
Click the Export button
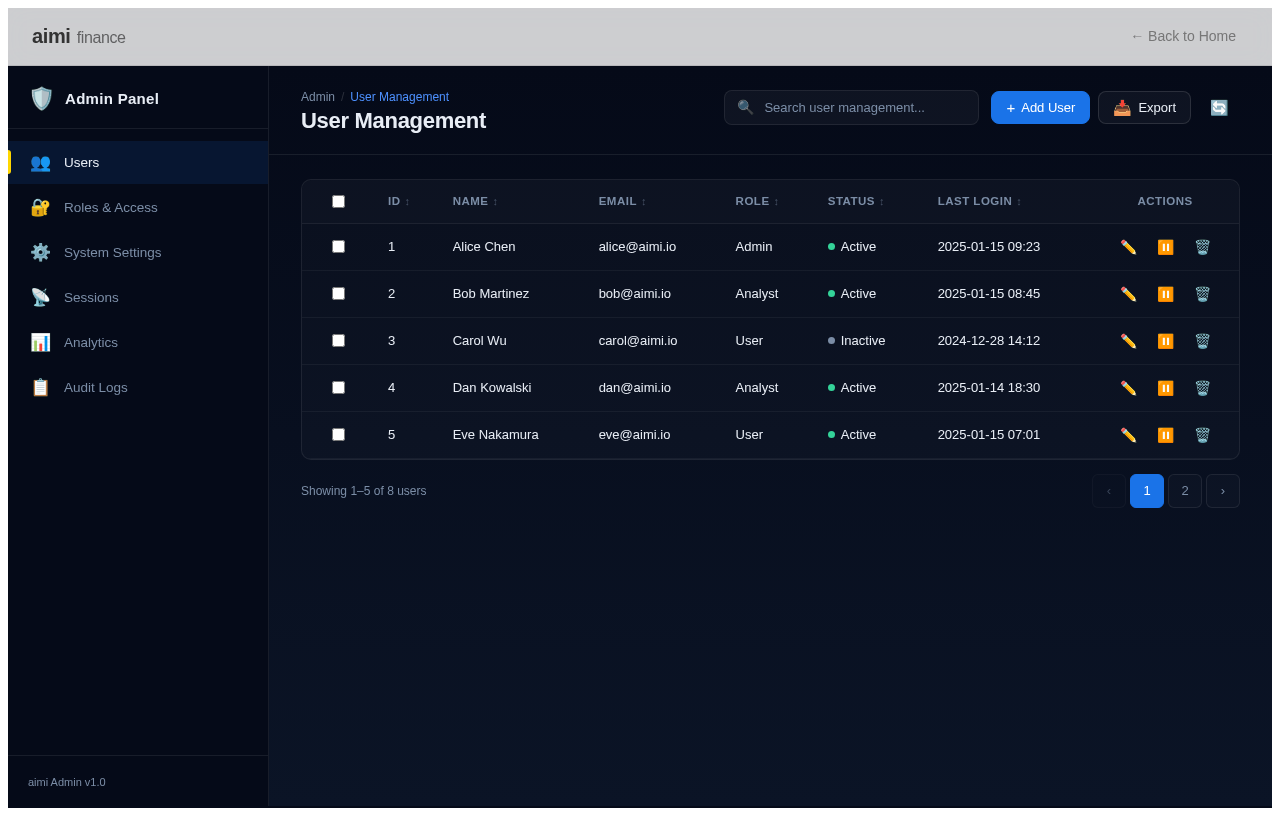pyautogui.click(x=1144, y=108)
